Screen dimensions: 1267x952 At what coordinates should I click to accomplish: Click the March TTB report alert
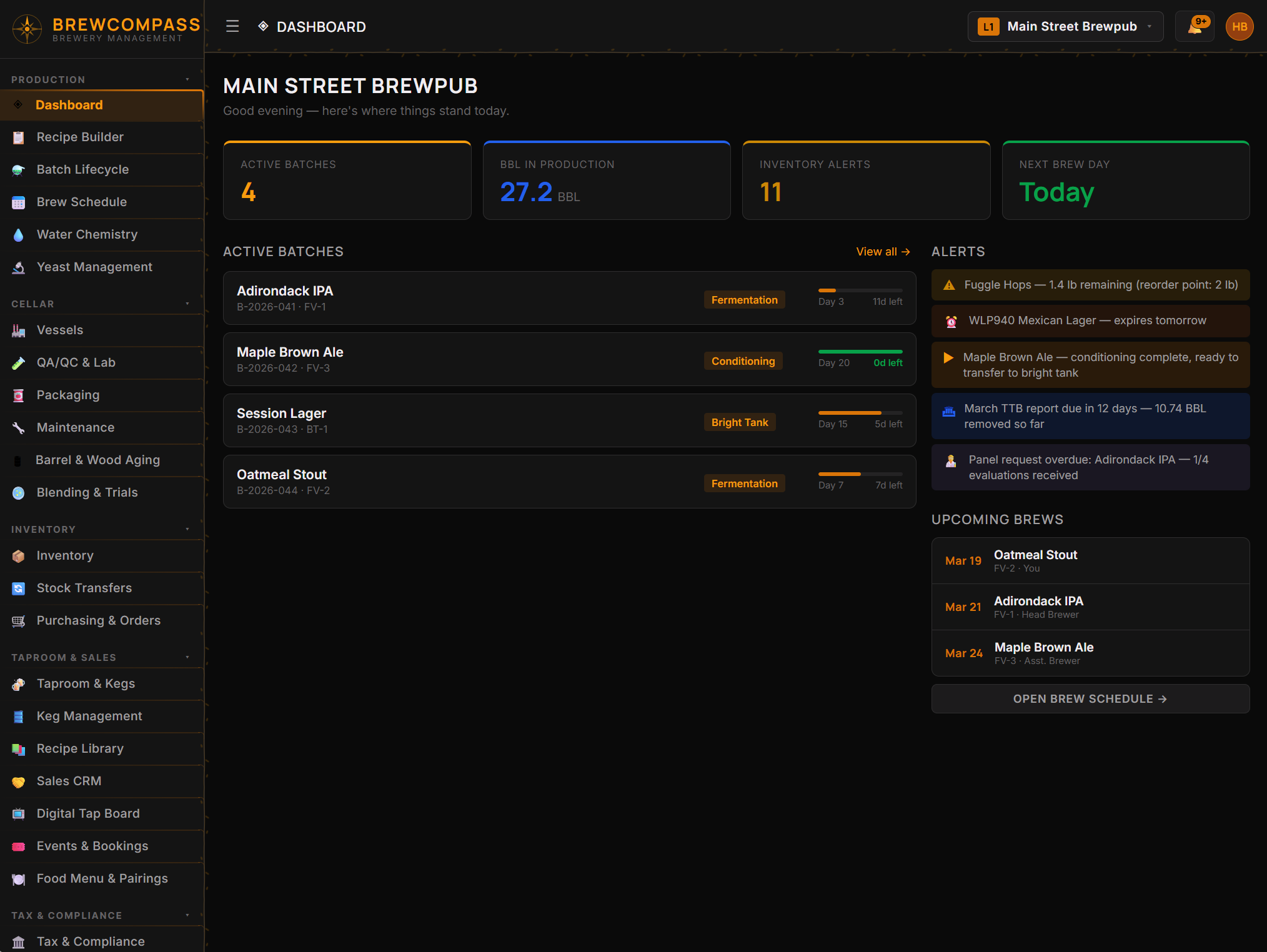pos(1090,416)
